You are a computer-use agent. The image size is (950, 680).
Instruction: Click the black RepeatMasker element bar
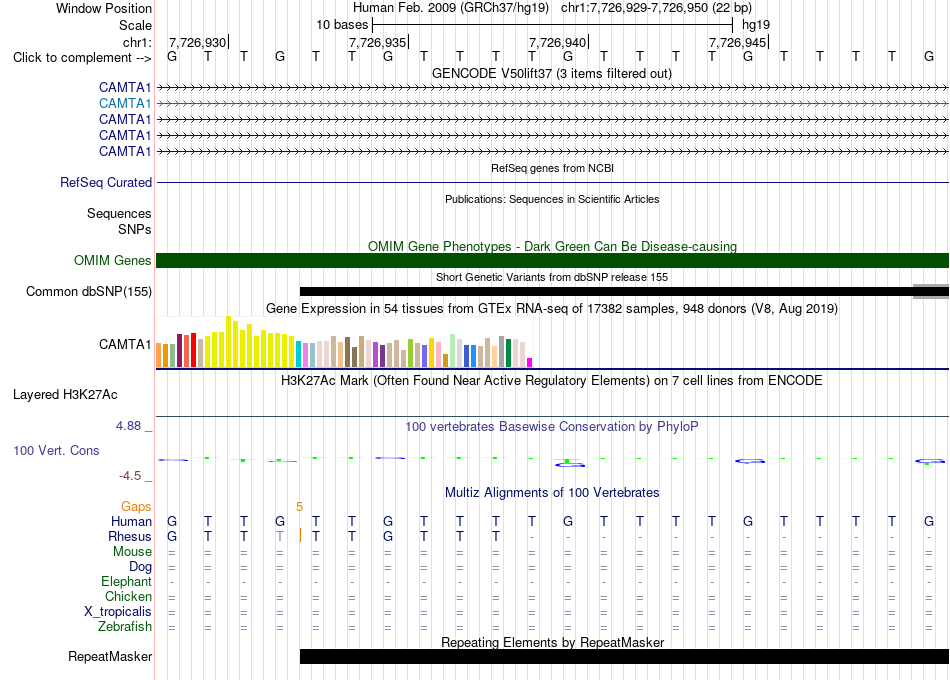click(x=624, y=656)
